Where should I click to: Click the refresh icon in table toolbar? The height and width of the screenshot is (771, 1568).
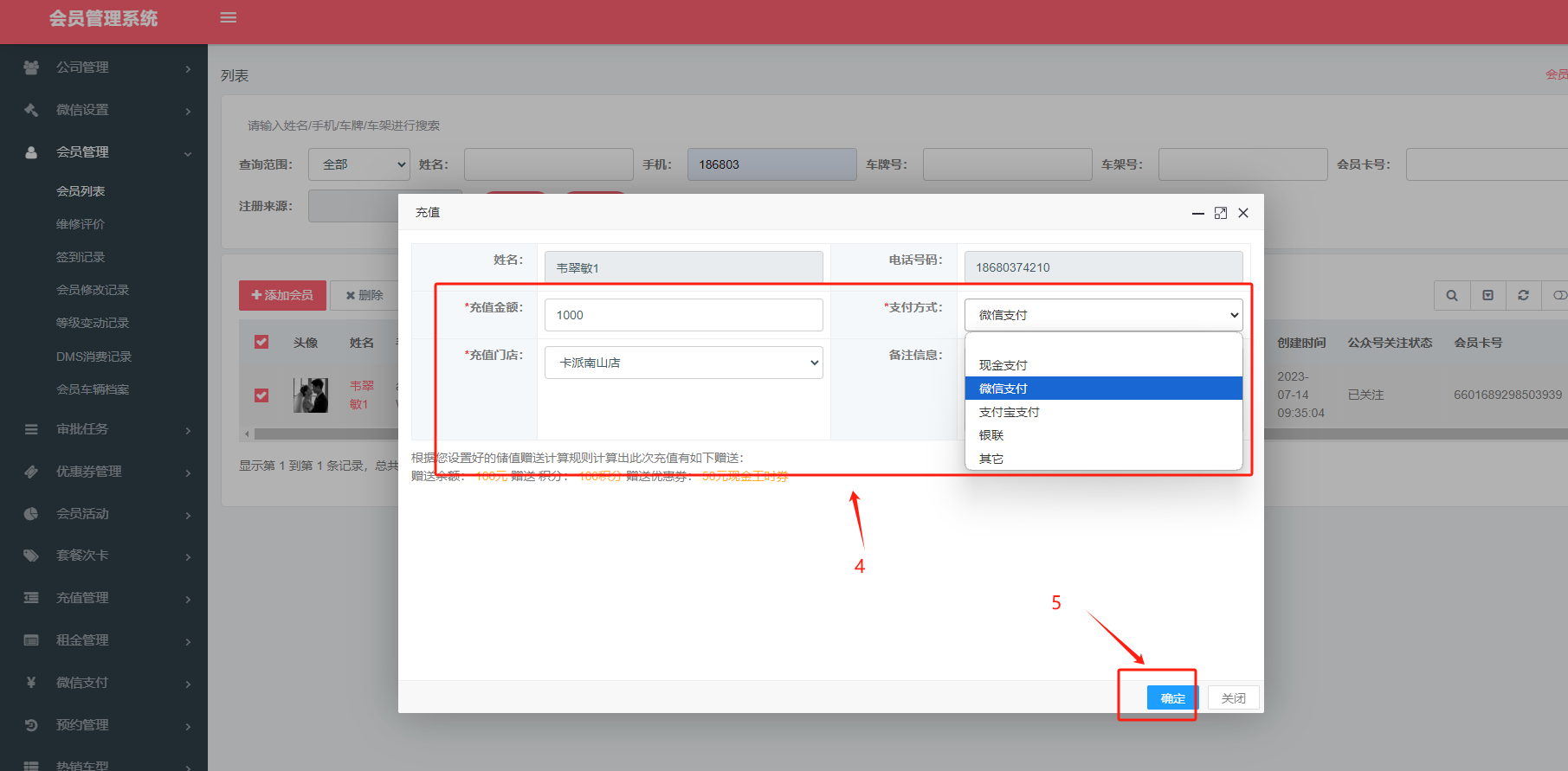tap(1523, 295)
